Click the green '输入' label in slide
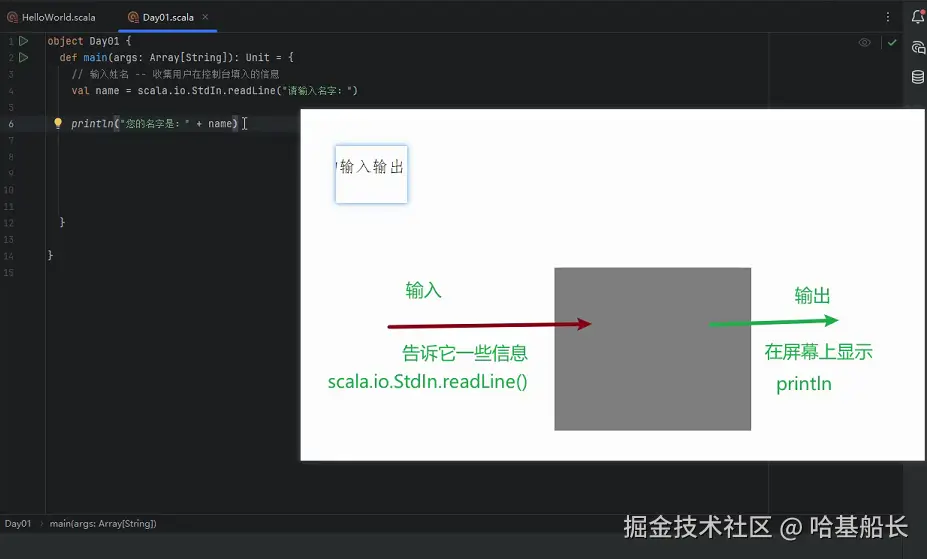The height and width of the screenshot is (559, 927). (423, 290)
